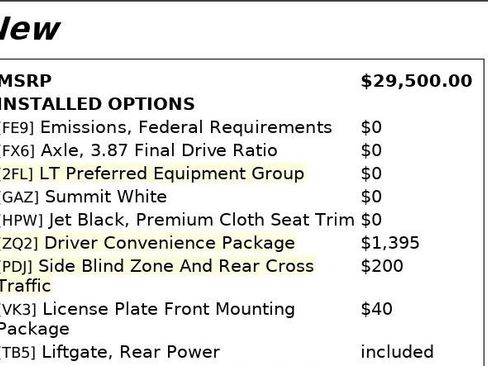Click the word Traffic on the wrapped line

25,286
